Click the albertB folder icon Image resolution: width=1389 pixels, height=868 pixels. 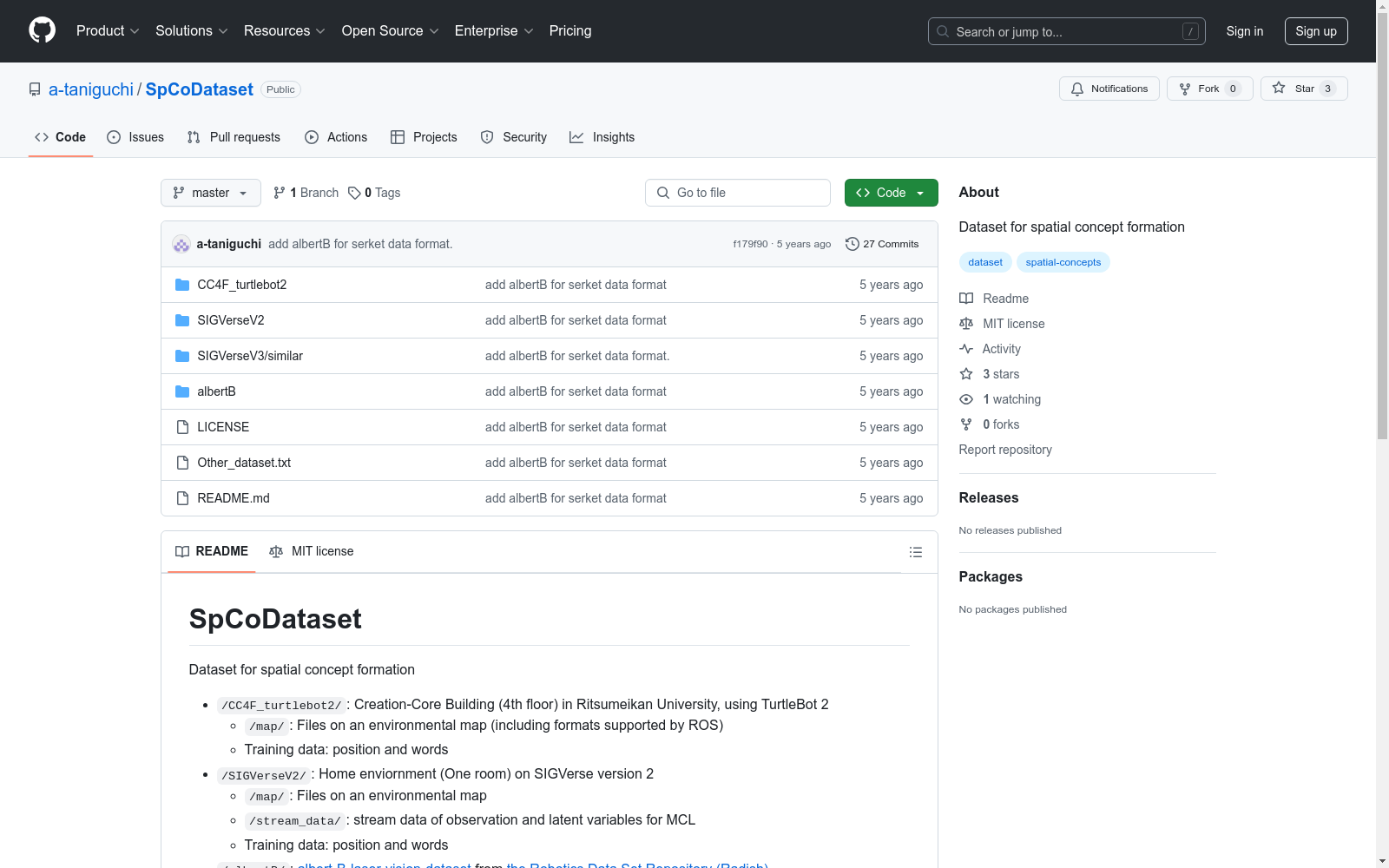tap(182, 391)
